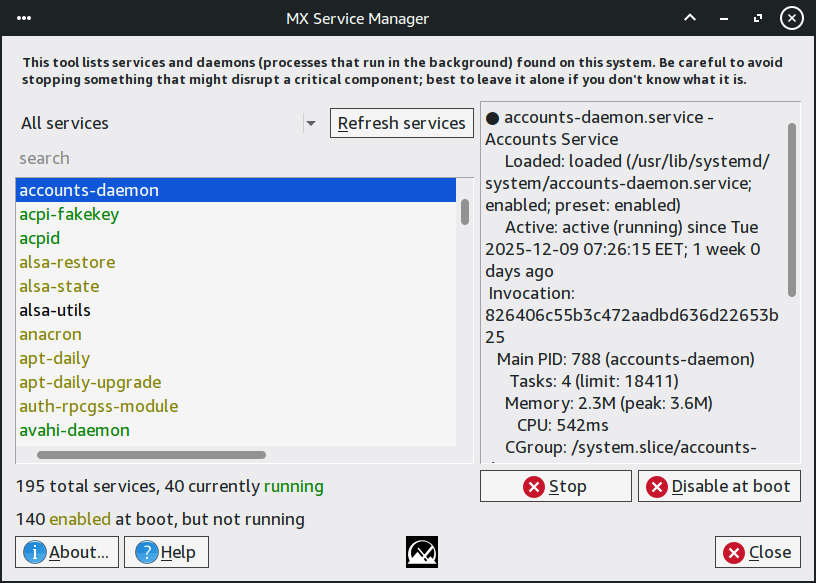Select the acpi-fakekey service
Image resolution: width=816 pixels, height=583 pixels.
tap(70, 214)
